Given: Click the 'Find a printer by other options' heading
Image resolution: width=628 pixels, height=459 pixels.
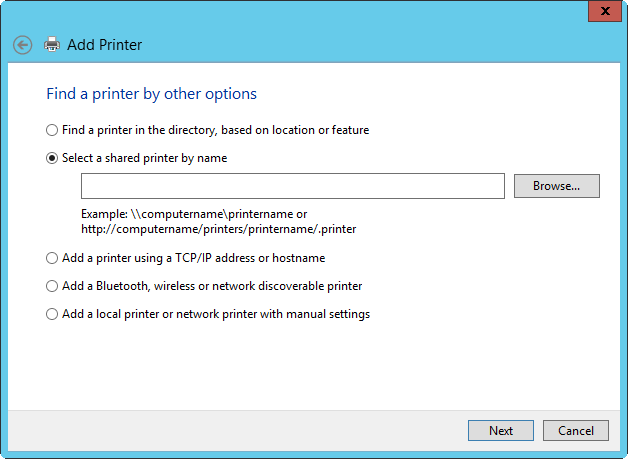Looking at the screenshot, I should [151, 94].
